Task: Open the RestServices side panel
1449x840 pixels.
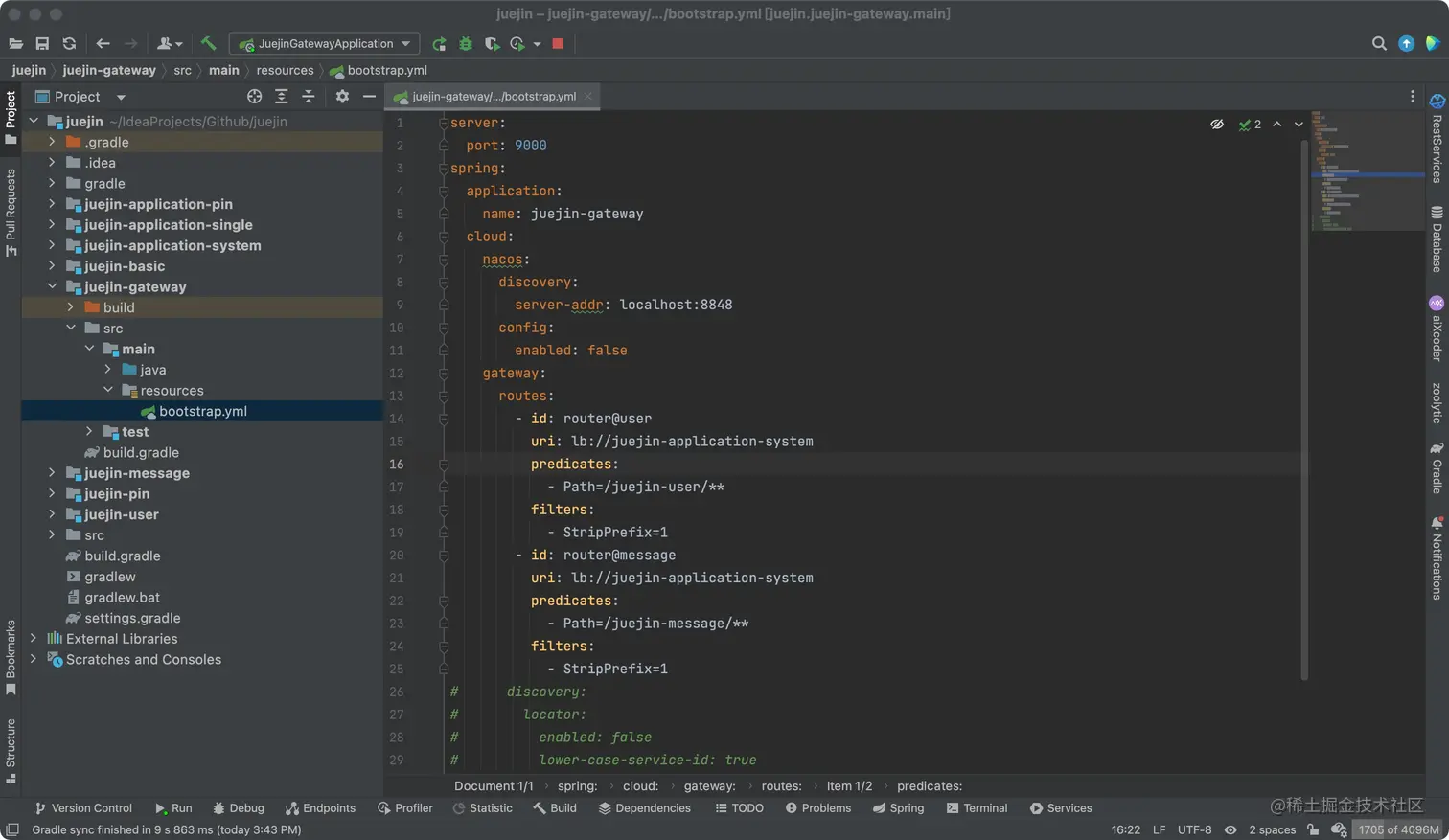Action: pyautogui.click(x=1437, y=140)
